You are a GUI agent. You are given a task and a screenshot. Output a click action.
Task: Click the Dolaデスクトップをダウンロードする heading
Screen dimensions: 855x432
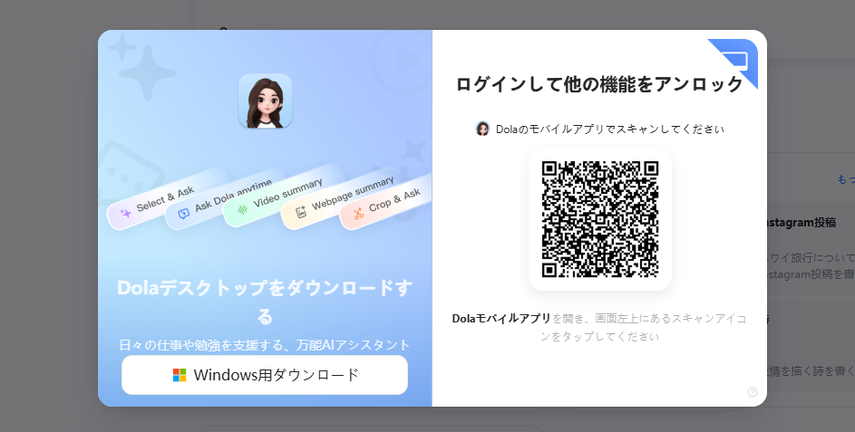pos(264,302)
